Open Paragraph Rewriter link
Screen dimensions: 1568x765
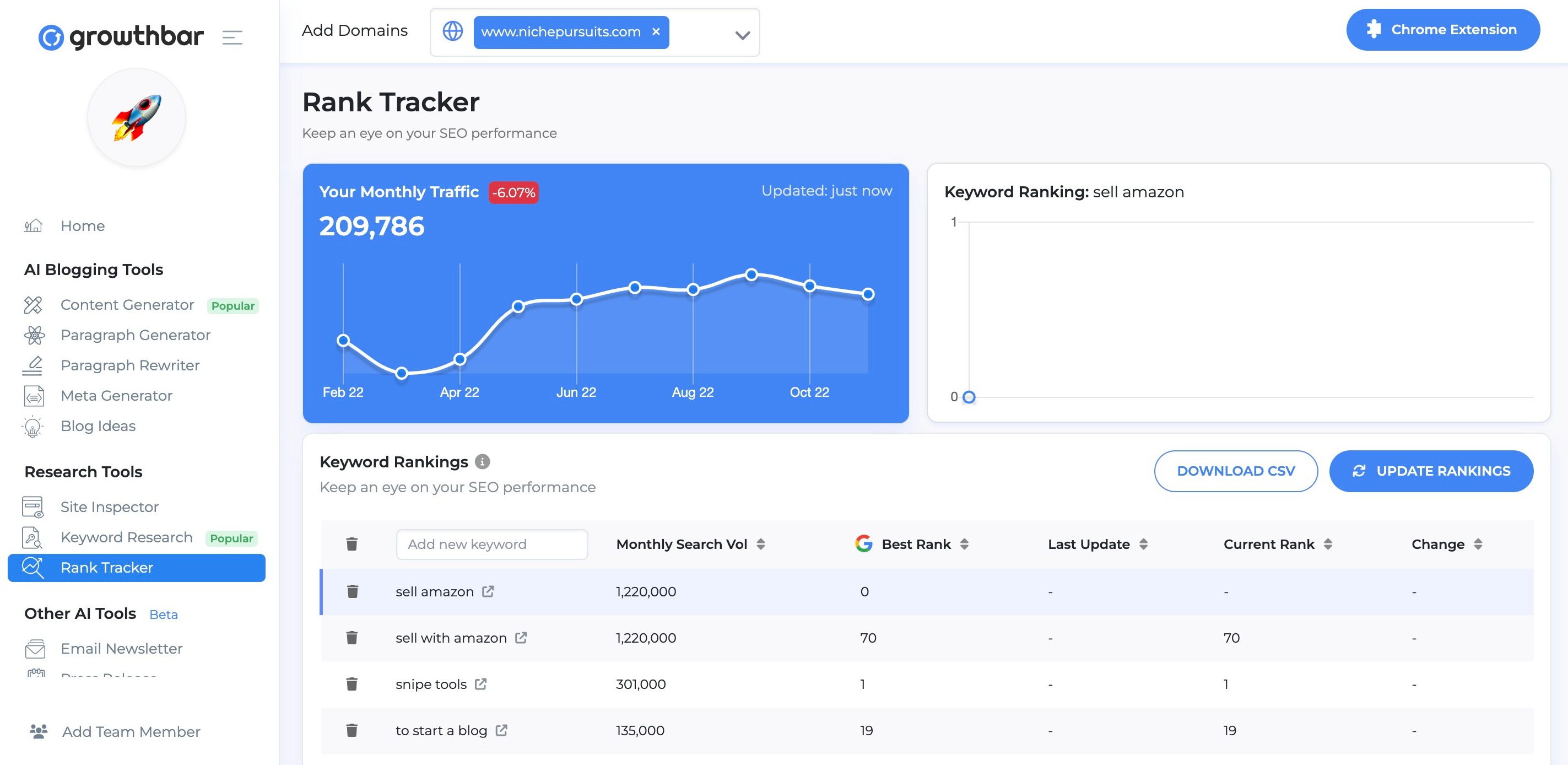coord(130,365)
